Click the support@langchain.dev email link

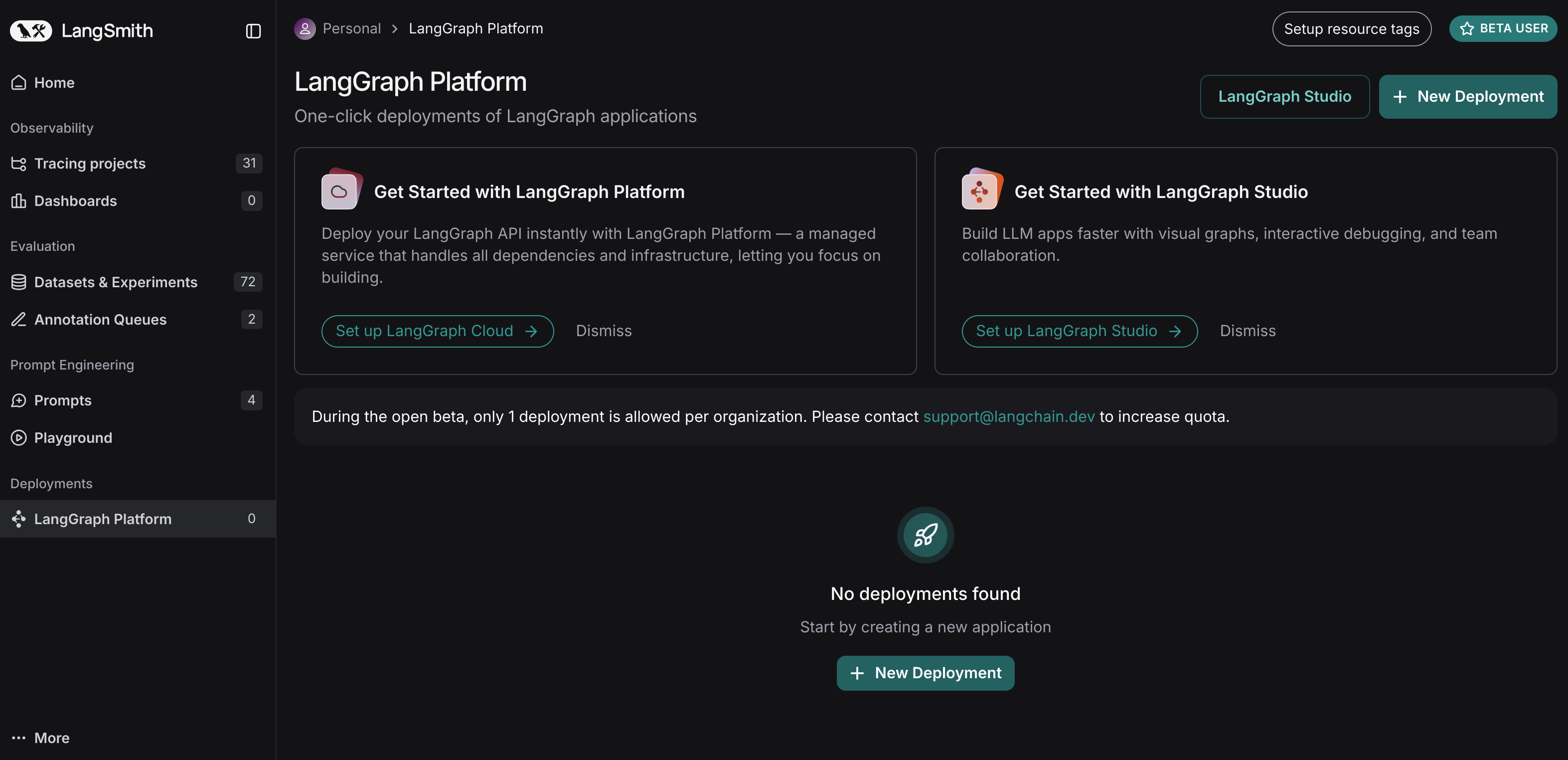point(1009,416)
